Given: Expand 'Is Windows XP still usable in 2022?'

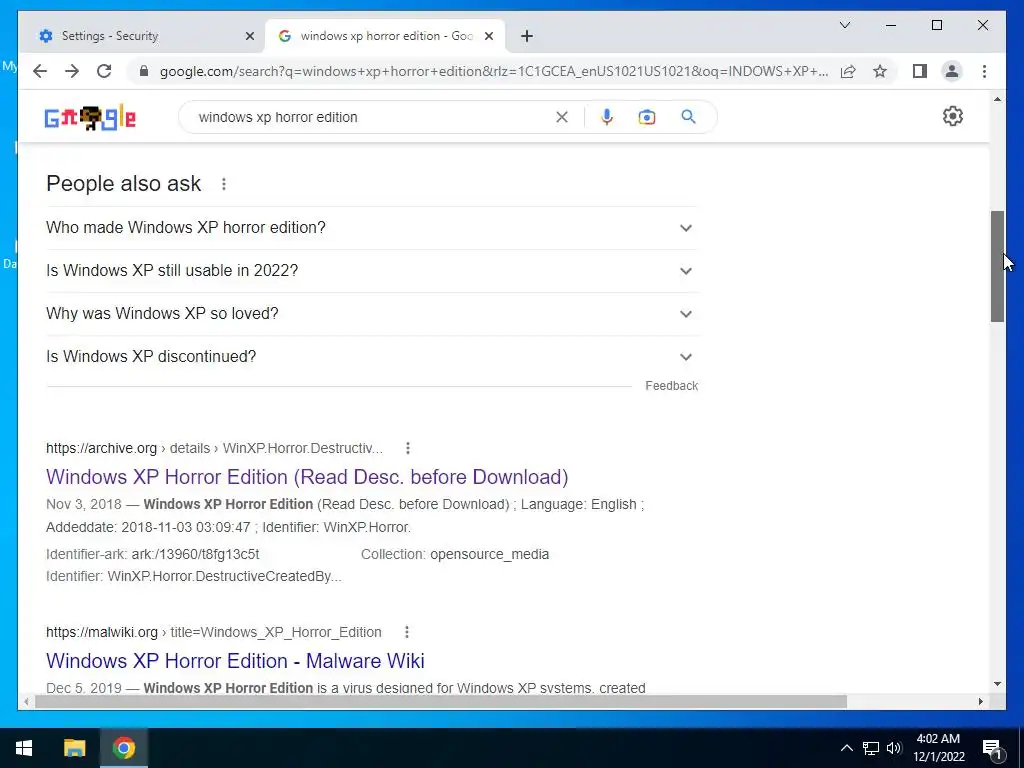Looking at the screenshot, I should pyautogui.click(x=372, y=271).
